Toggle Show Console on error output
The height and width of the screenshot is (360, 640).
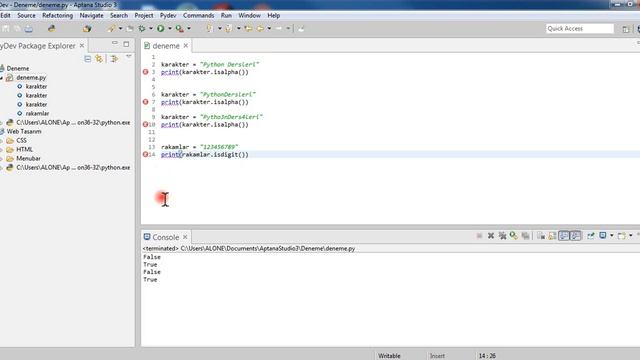[x=575, y=236]
